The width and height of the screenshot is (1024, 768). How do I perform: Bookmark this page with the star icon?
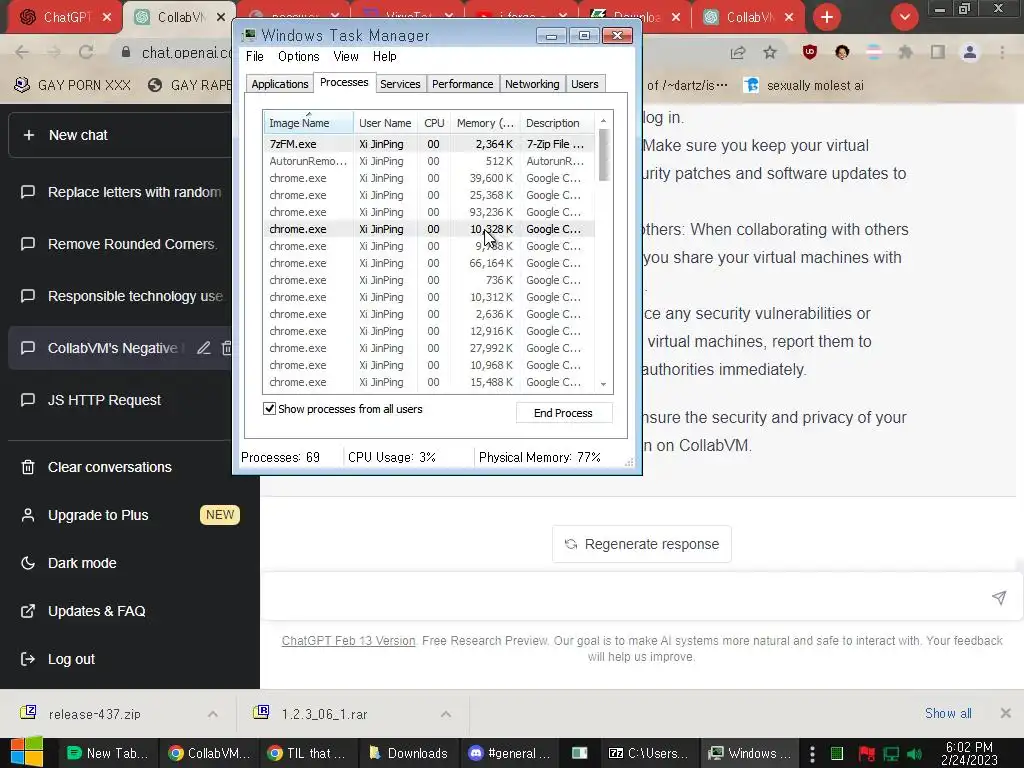[x=771, y=53]
